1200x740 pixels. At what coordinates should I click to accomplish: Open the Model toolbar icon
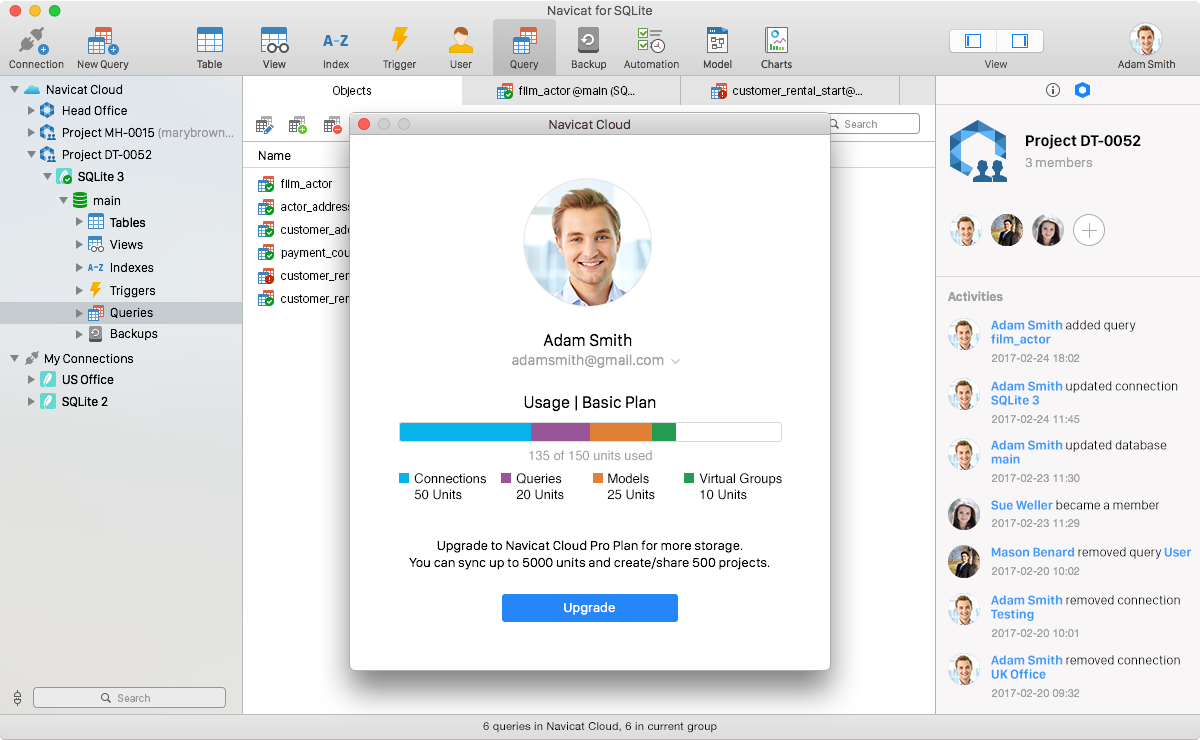(717, 48)
